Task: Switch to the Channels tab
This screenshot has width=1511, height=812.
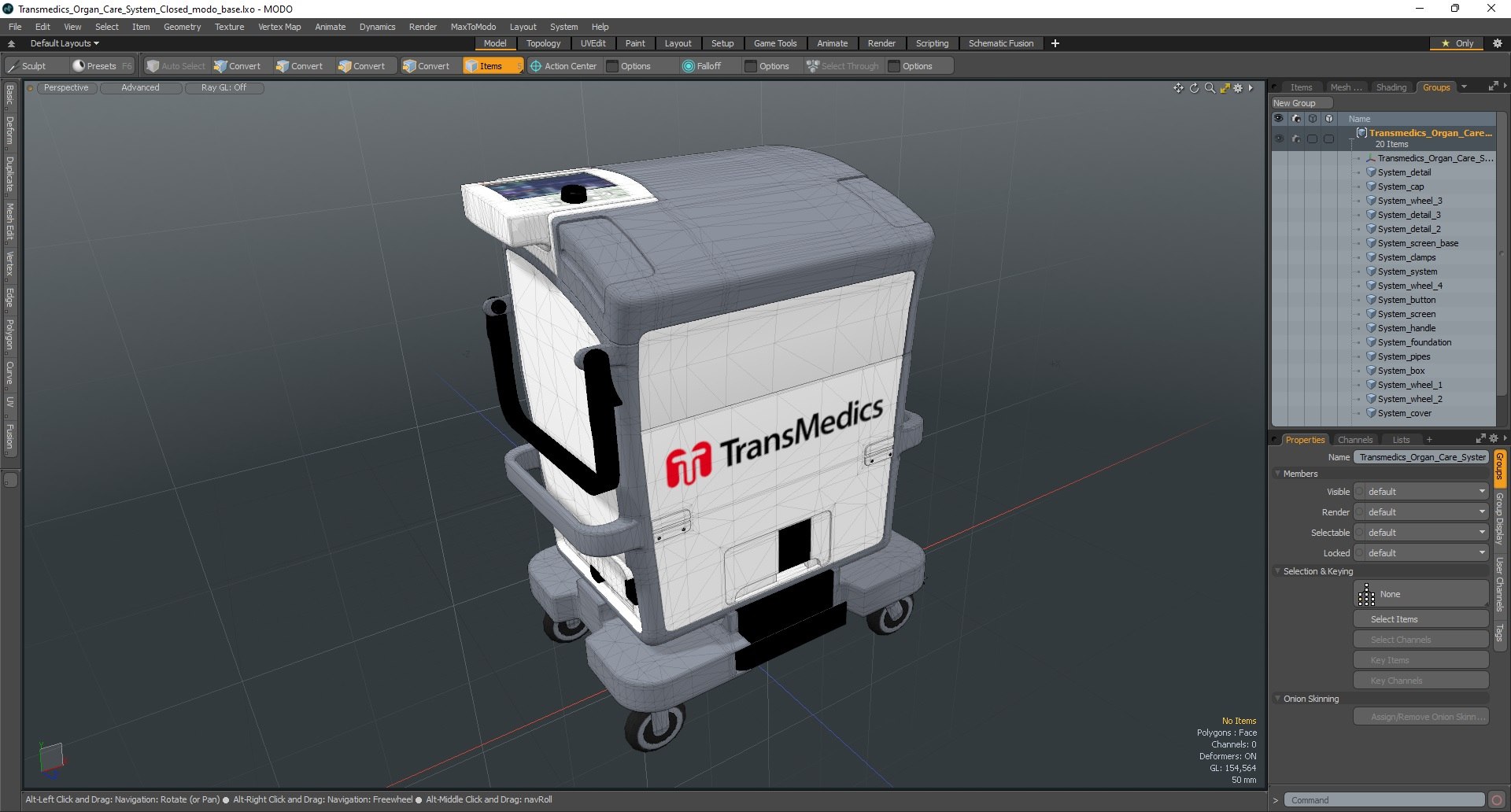Action: pos(1354,440)
